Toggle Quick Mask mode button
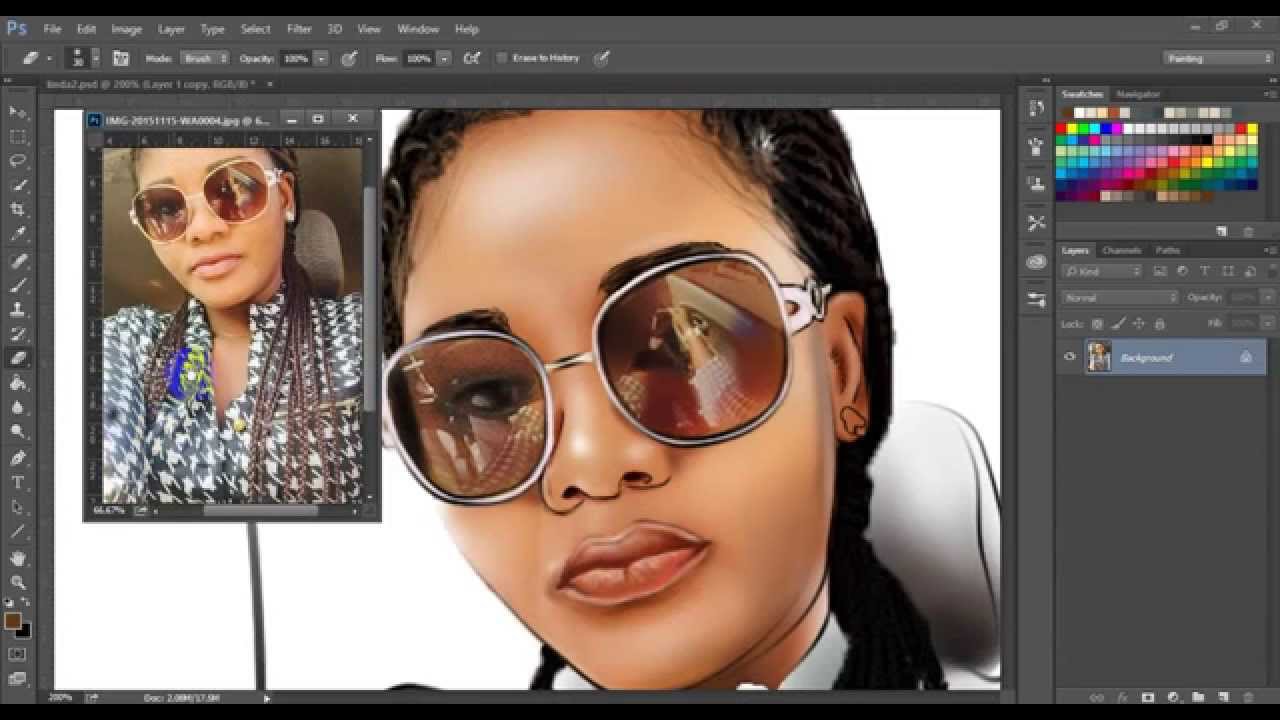Viewport: 1280px width, 720px height. (18, 654)
